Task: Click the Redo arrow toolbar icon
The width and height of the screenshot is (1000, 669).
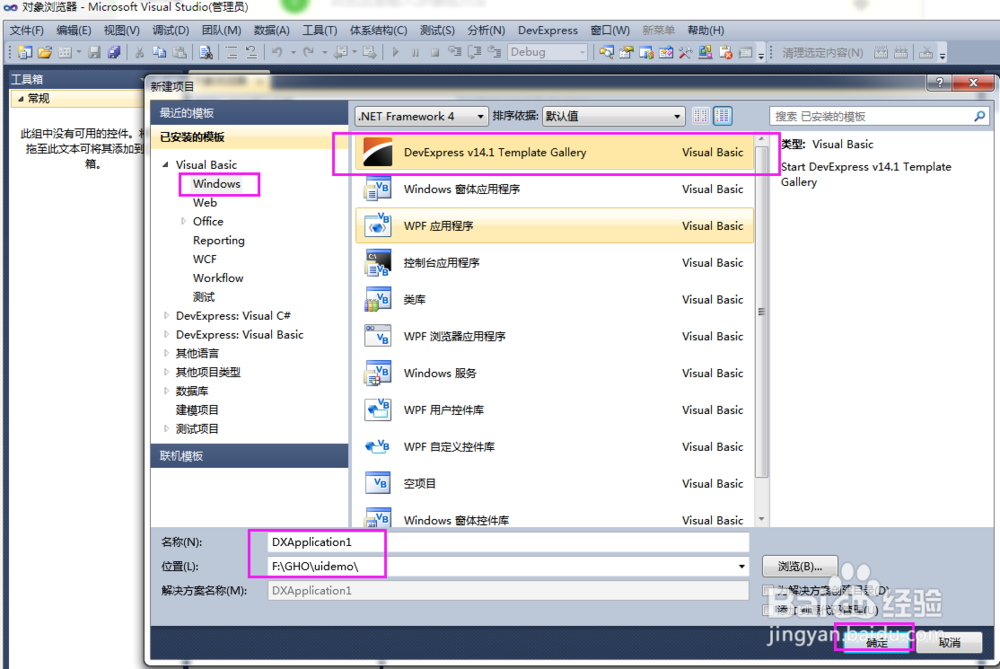Action: 309,52
